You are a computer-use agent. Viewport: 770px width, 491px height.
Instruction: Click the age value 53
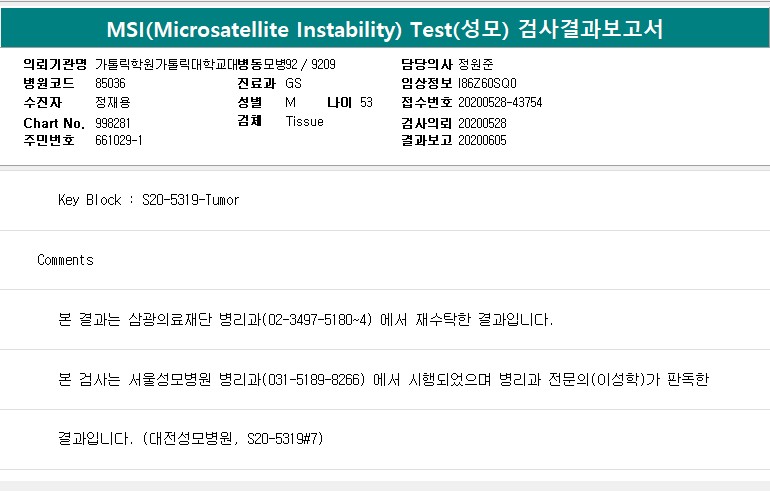point(366,102)
